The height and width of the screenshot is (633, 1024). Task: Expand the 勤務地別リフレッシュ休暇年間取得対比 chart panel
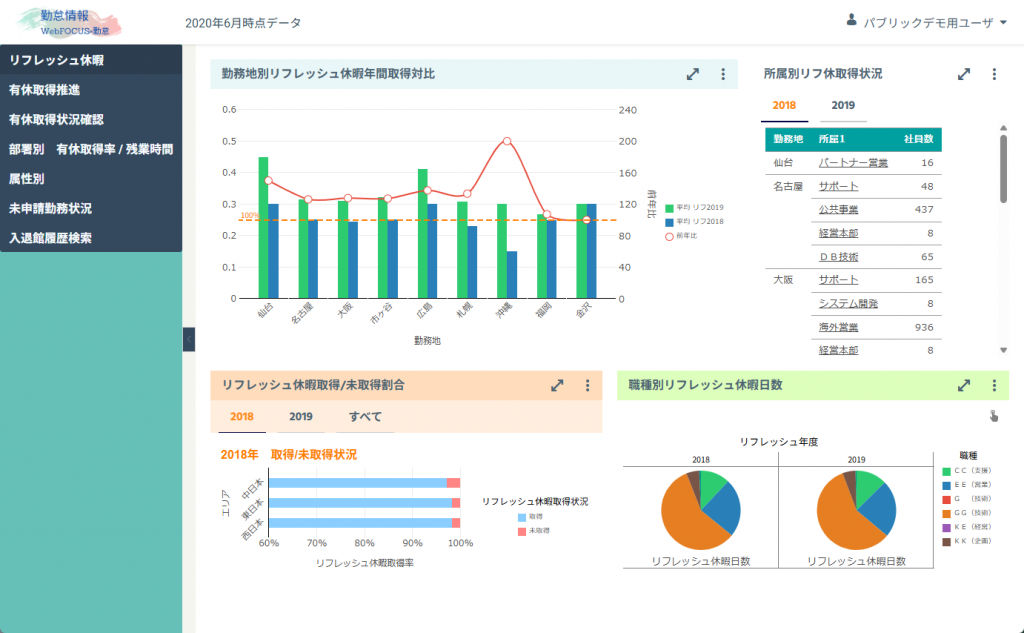coord(693,74)
